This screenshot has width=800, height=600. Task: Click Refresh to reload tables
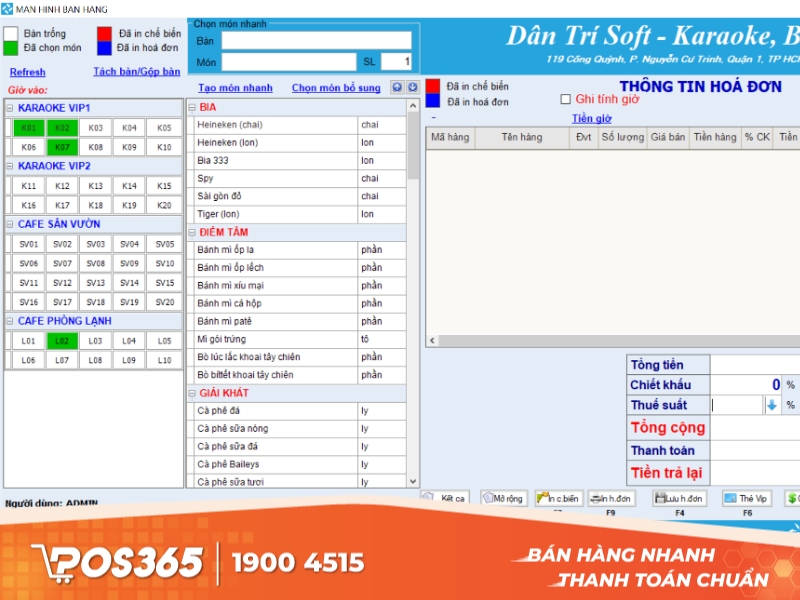tap(27, 71)
